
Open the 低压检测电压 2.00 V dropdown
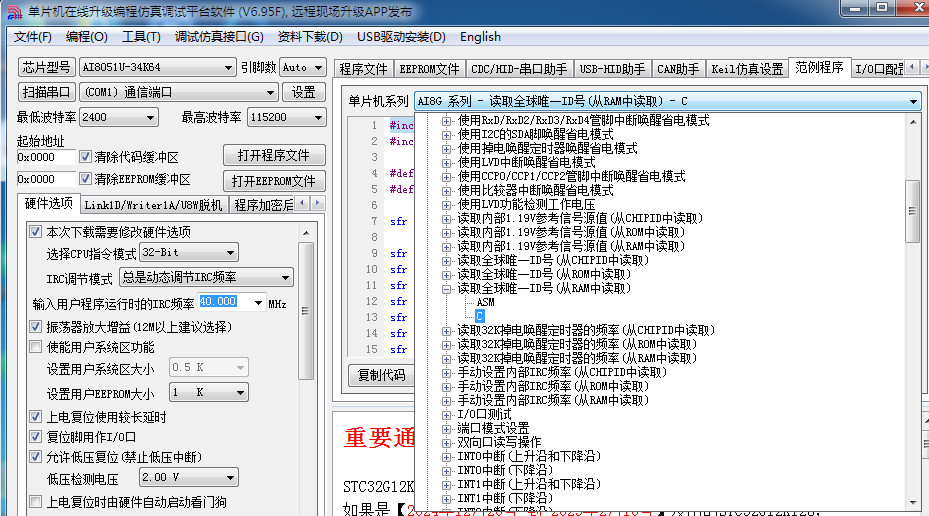click(x=189, y=477)
